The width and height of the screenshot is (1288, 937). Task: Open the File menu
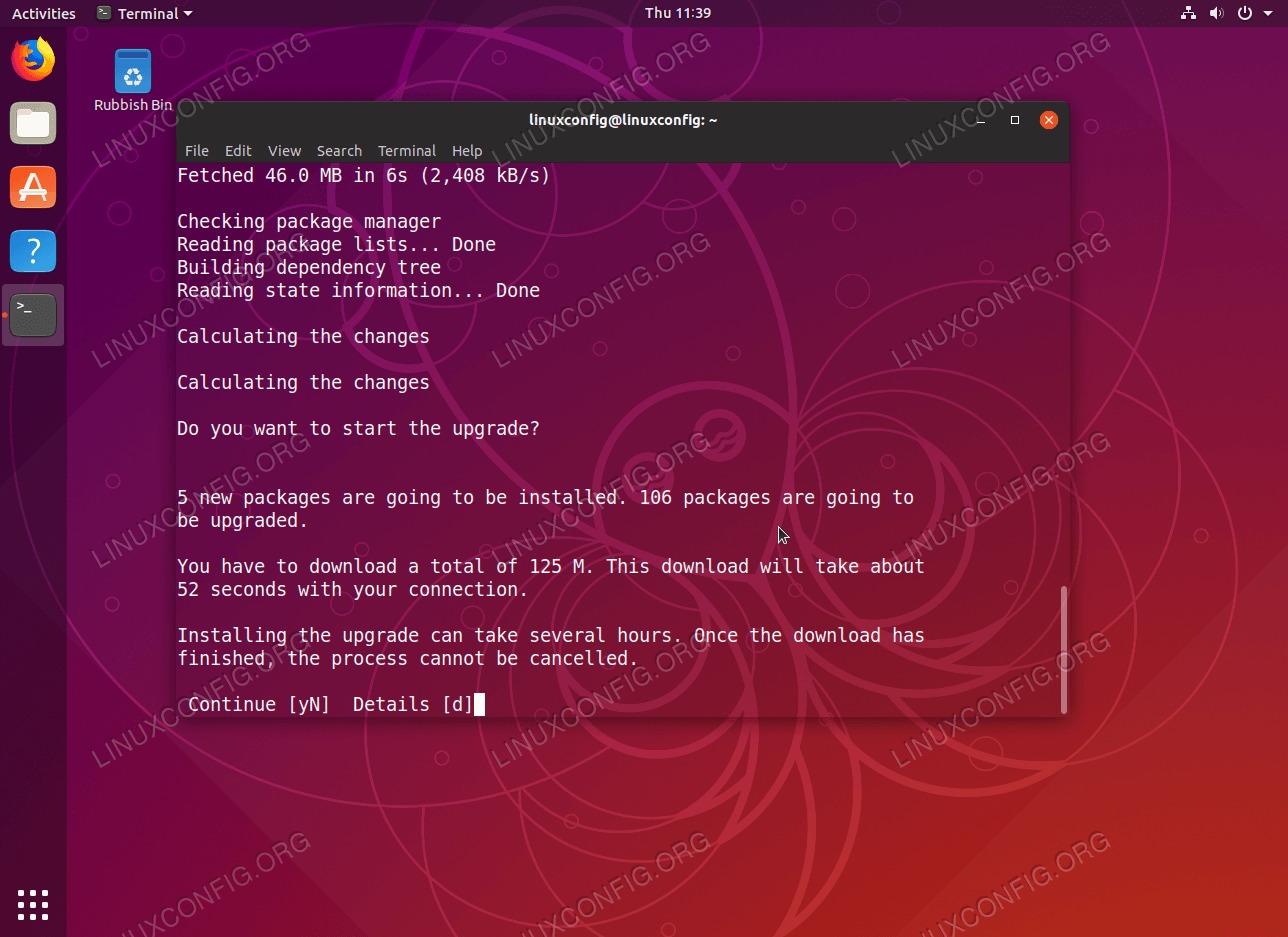(x=197, y=151)
